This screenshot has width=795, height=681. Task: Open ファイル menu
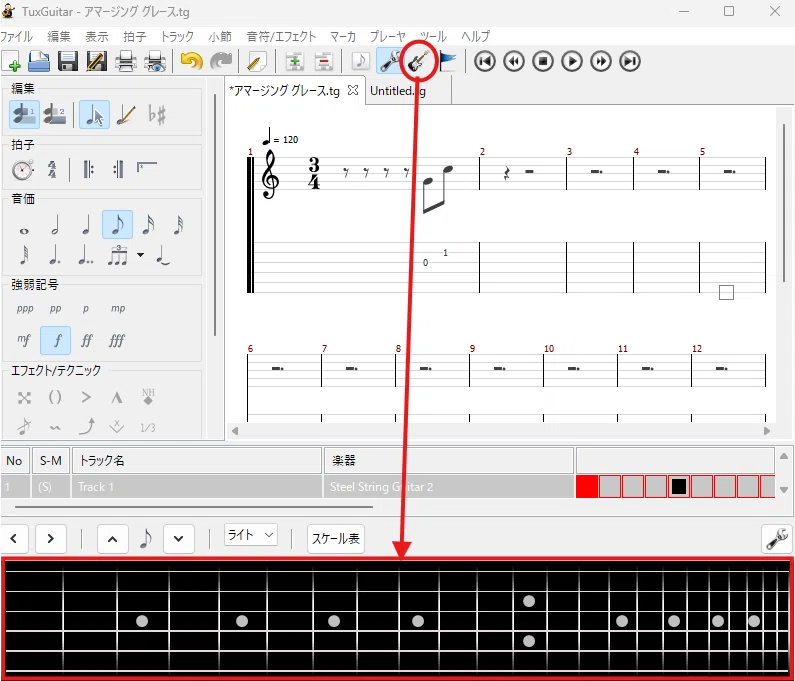coord(16,37)
